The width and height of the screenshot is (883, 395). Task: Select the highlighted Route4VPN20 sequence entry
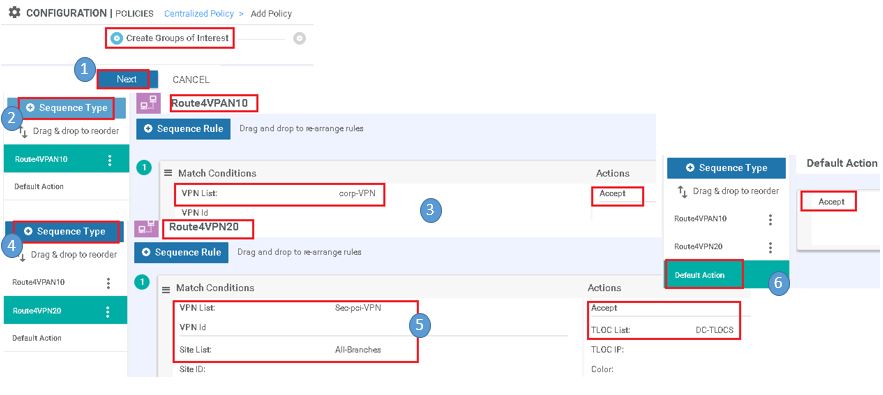(x=65, y=310)
